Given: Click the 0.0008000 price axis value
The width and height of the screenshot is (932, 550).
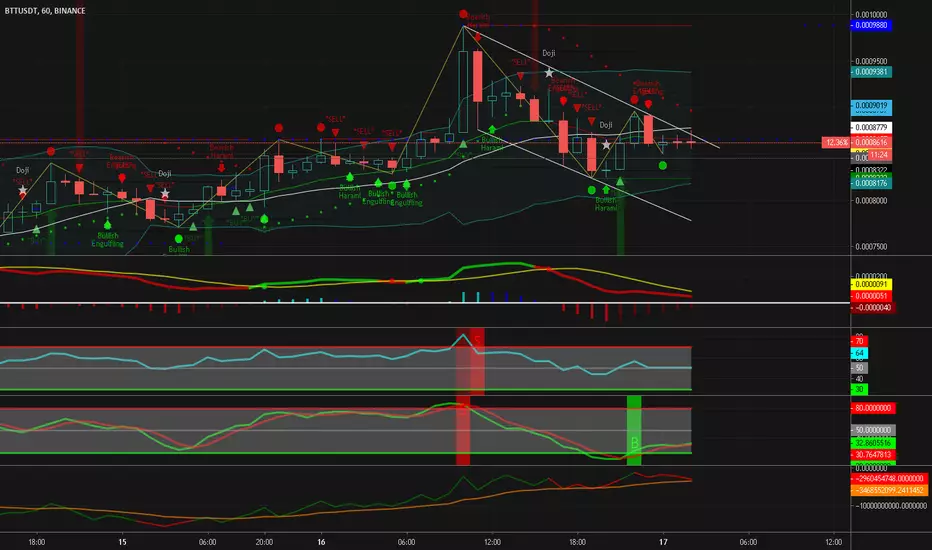Looking at the screenshot, I should coord(871,200).
